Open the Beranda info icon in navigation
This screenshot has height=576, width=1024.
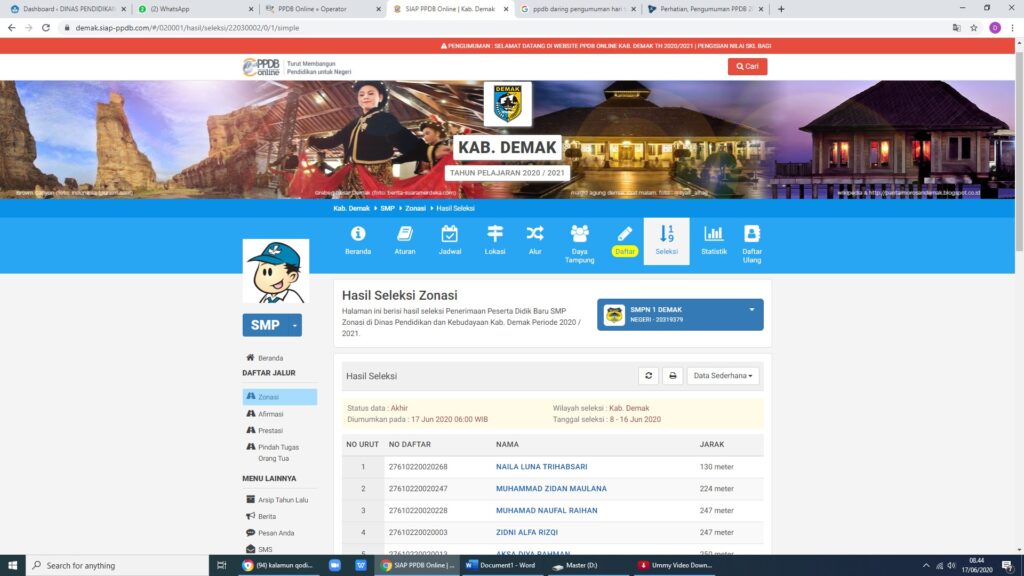tap(358, 234)
